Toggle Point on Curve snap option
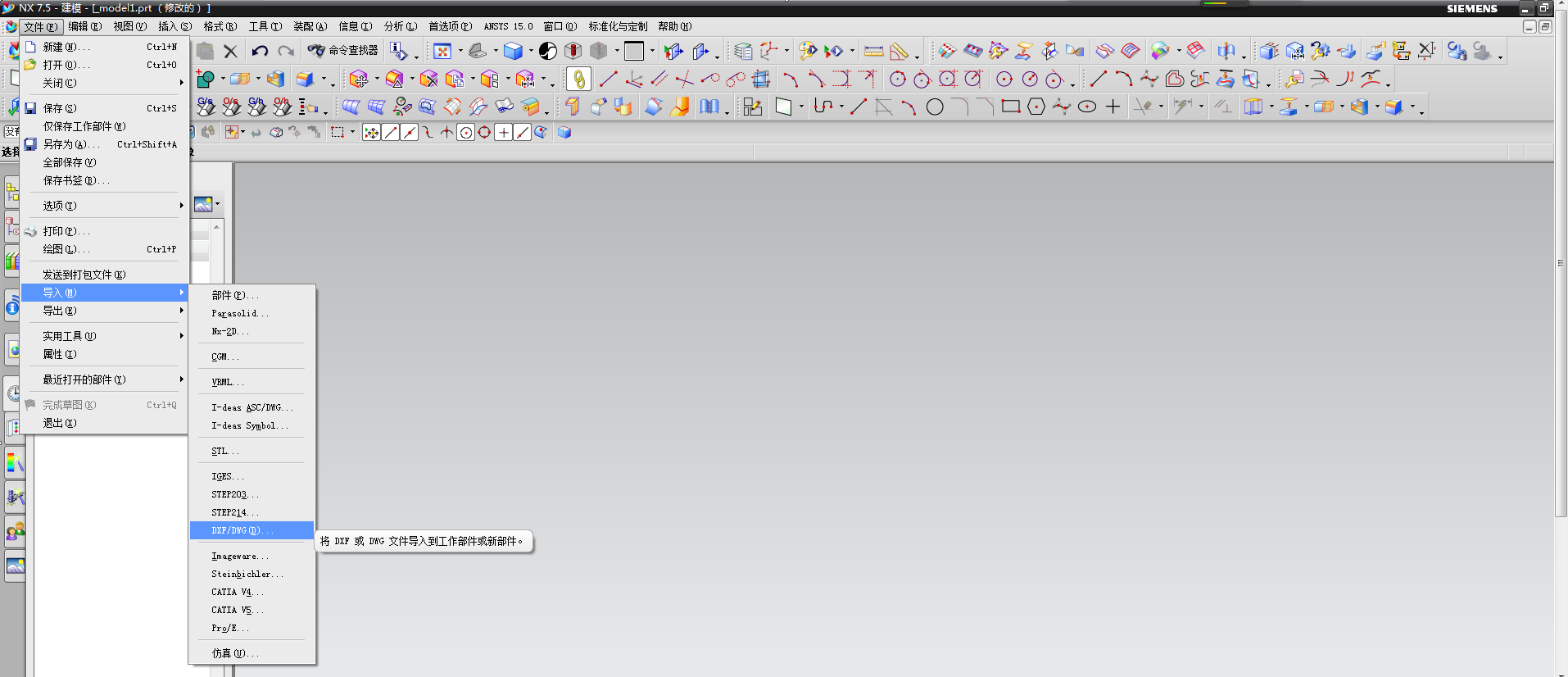This screenshot has width=1568, height=677. coord(523,132)
